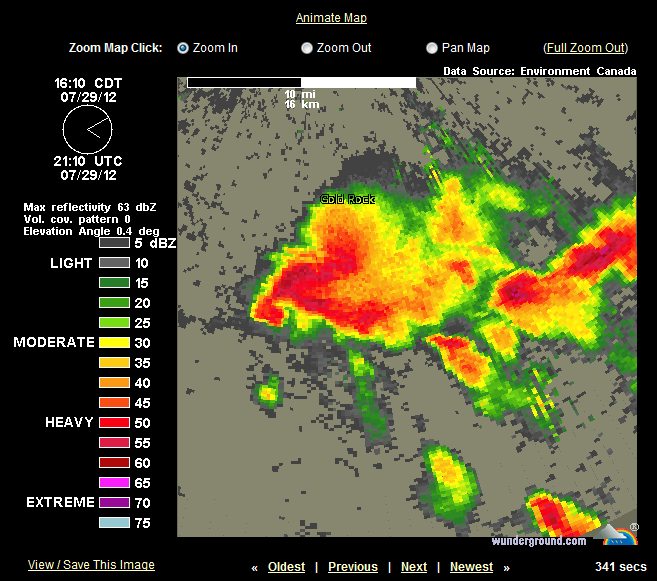Click the 65 dBZ magenta swatch
This screenshot has height=581, width=657.
[114, 483]
